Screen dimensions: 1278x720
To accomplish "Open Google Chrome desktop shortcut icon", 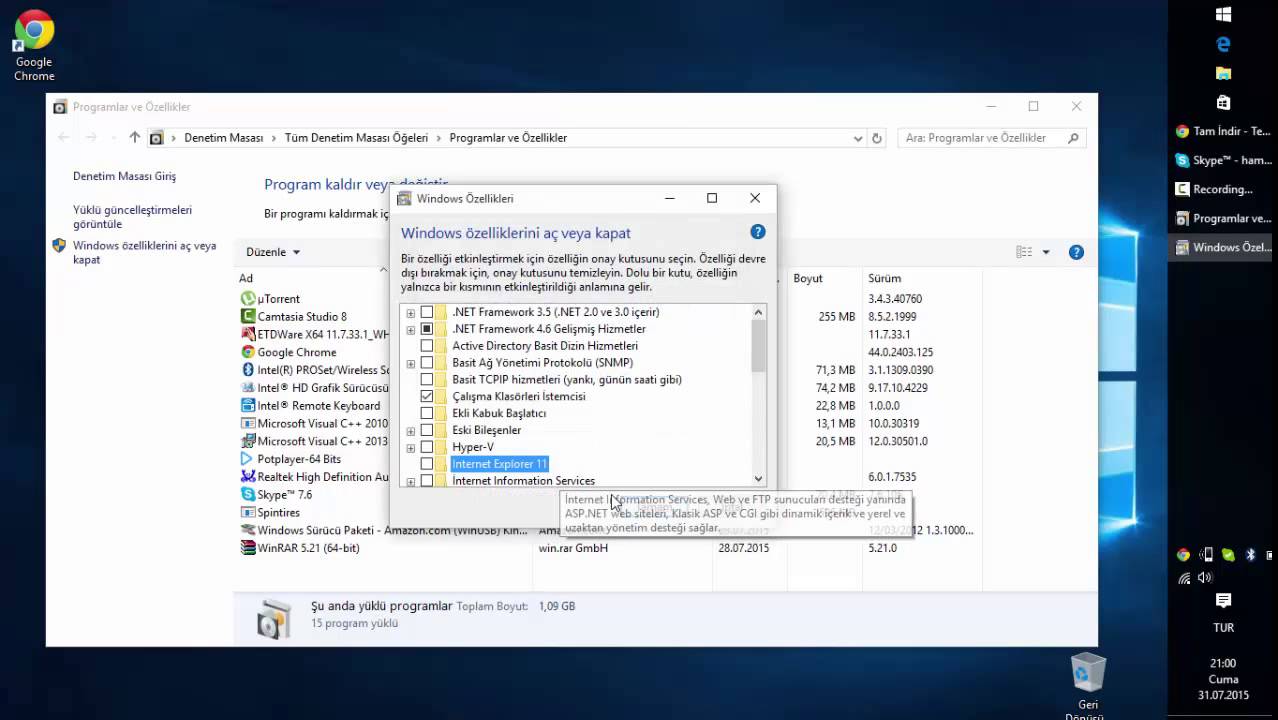I will 34,31.
